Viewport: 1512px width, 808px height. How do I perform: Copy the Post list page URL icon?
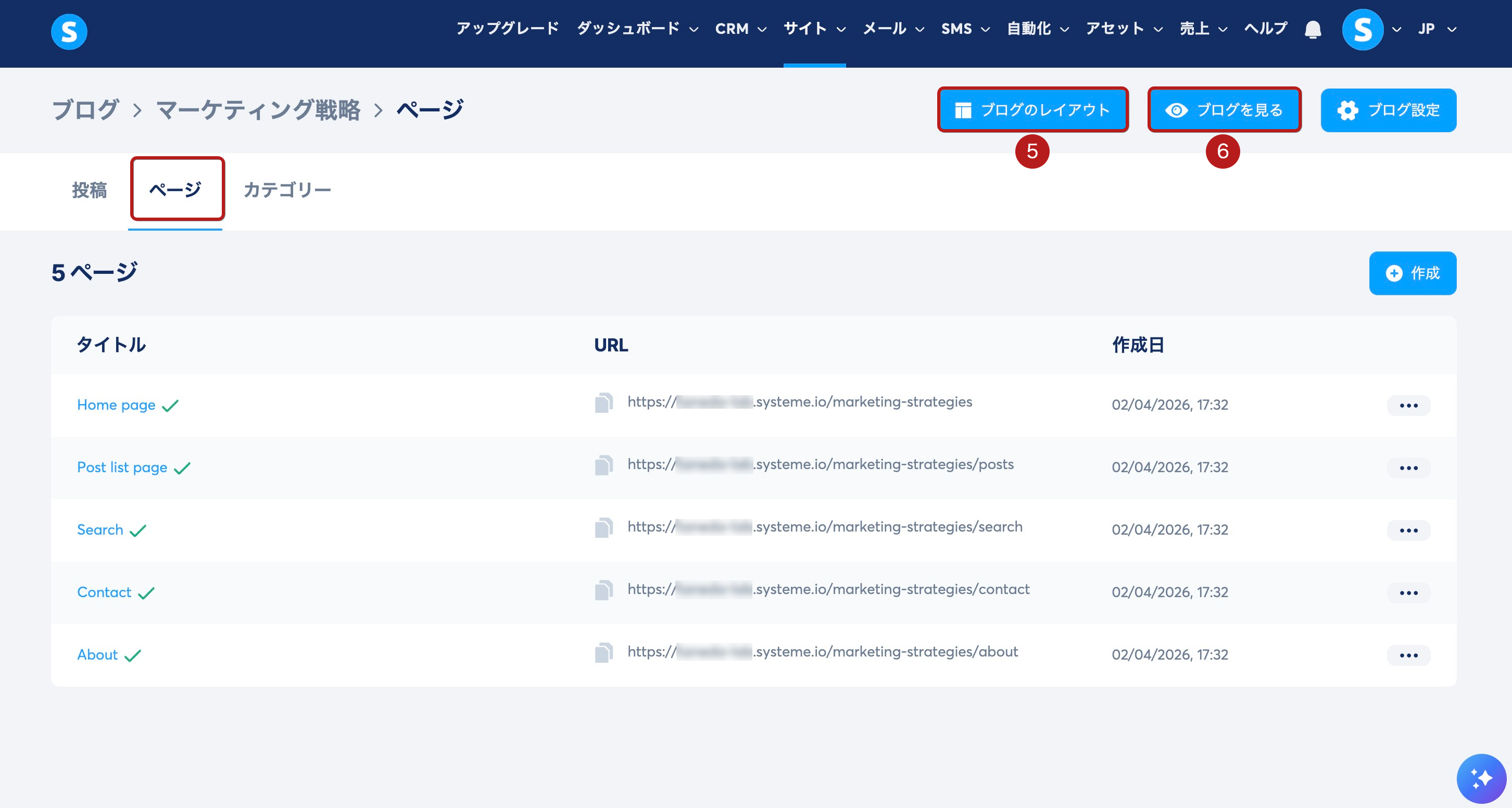(x=603, y=465)
